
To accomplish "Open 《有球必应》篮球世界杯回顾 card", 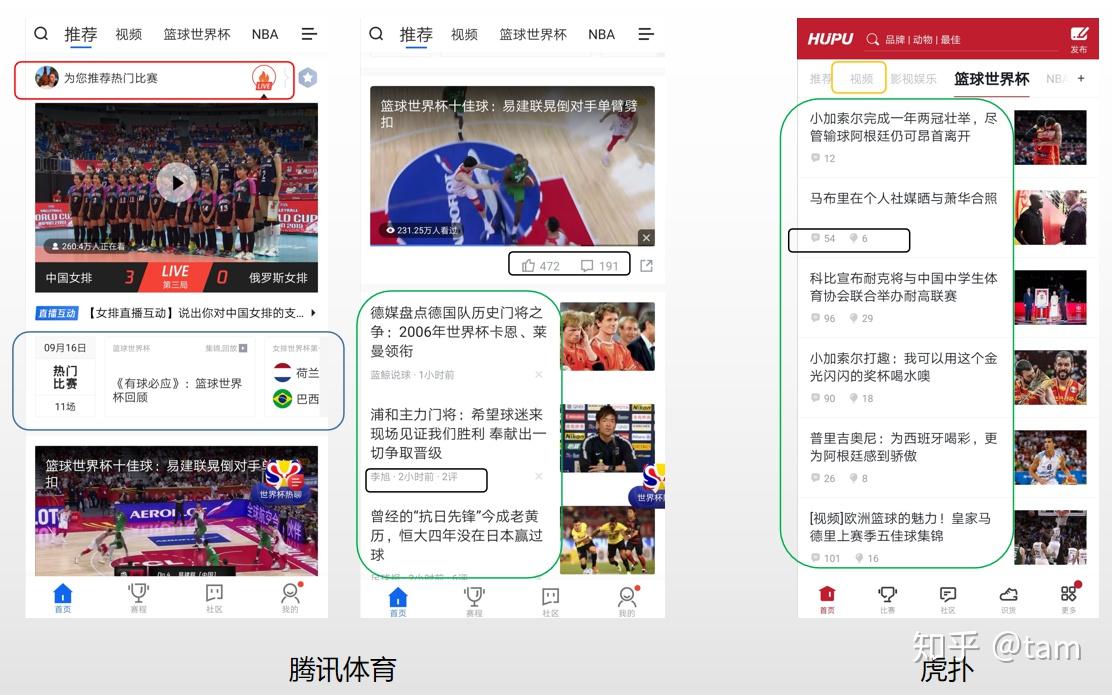I will click(179, 377).
